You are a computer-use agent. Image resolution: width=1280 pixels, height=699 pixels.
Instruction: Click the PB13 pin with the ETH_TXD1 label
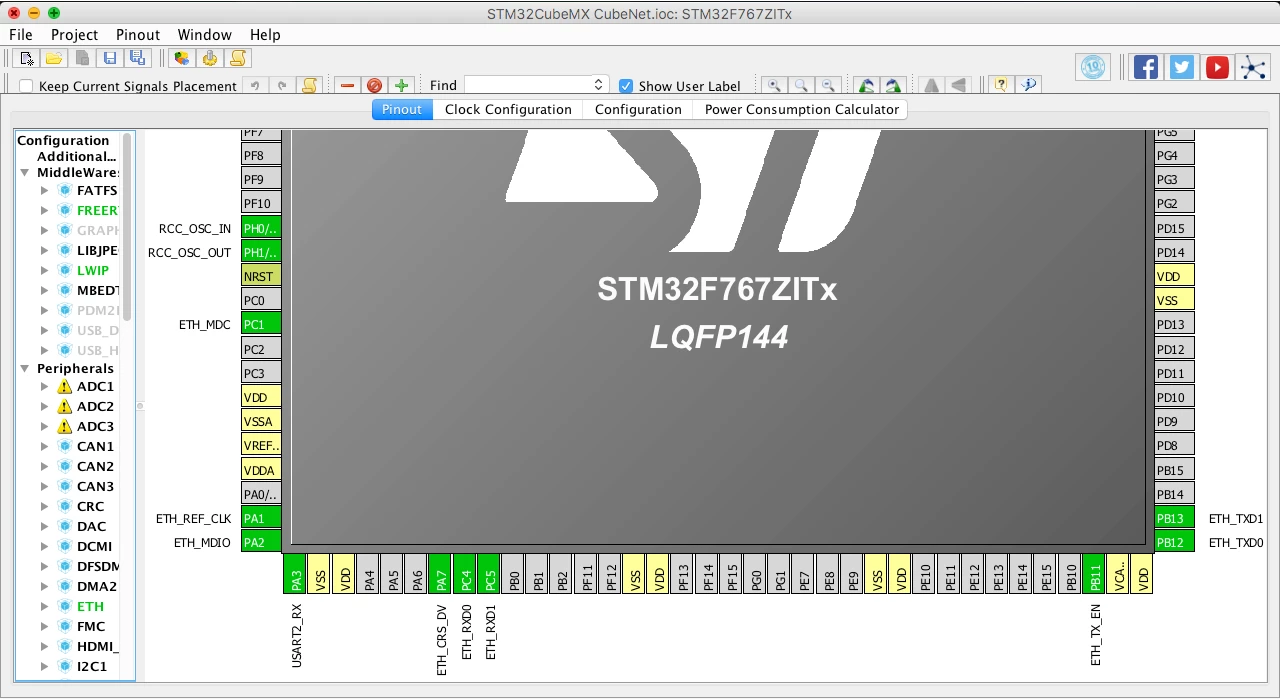[1174, 518]
